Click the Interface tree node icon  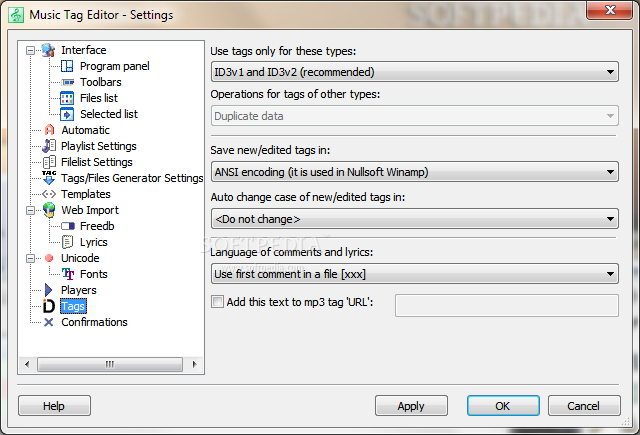point(49,50)
